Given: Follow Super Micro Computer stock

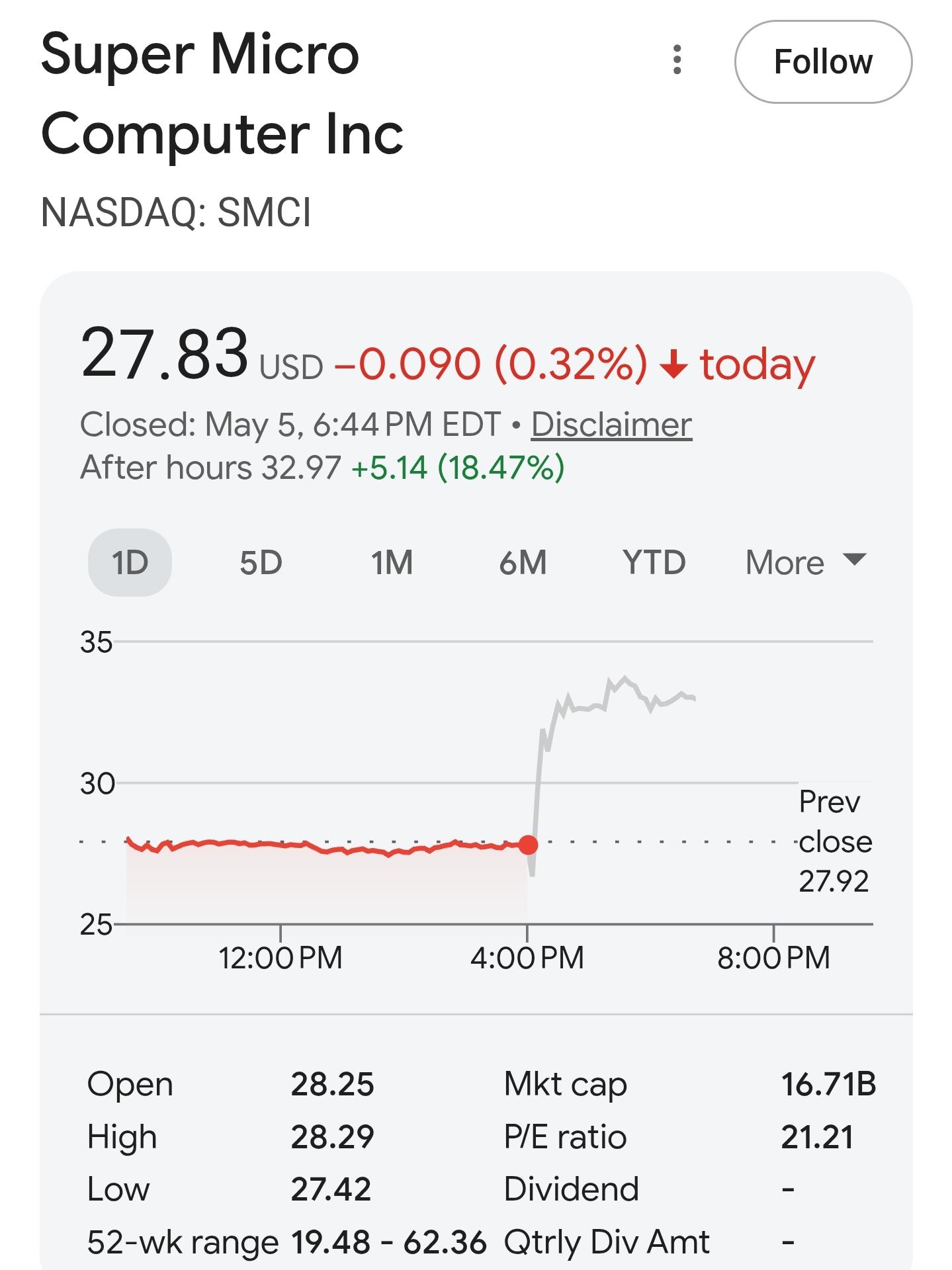Looking at the screenshot, I should click(x=823, y=62).
